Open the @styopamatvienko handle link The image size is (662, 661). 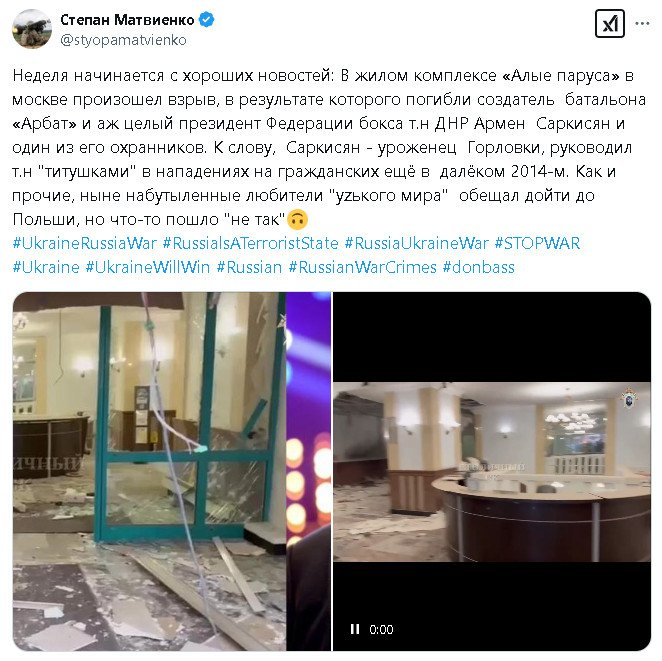click(x=123, y=40)
